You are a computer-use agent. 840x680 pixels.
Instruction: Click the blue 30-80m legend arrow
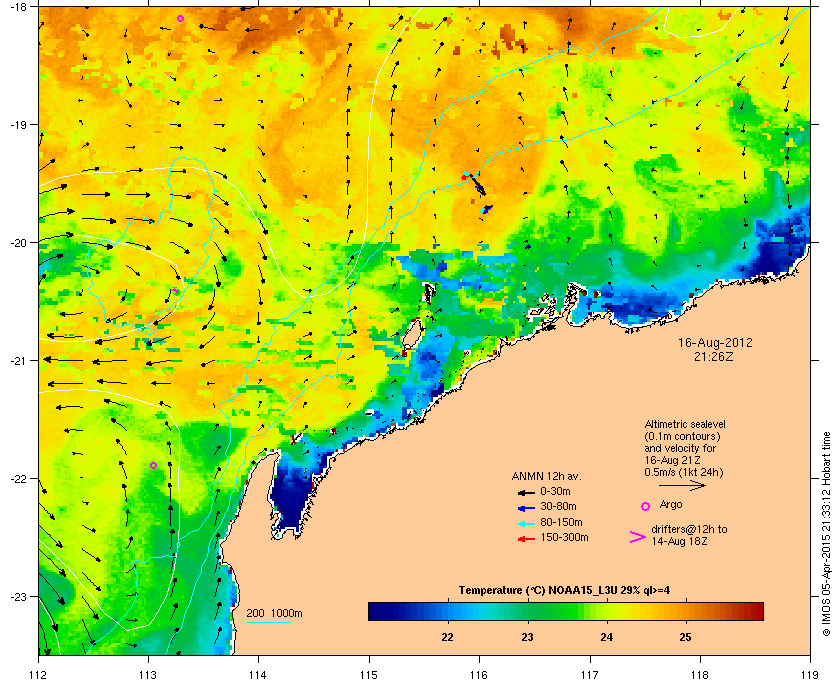tap(526, 508)
